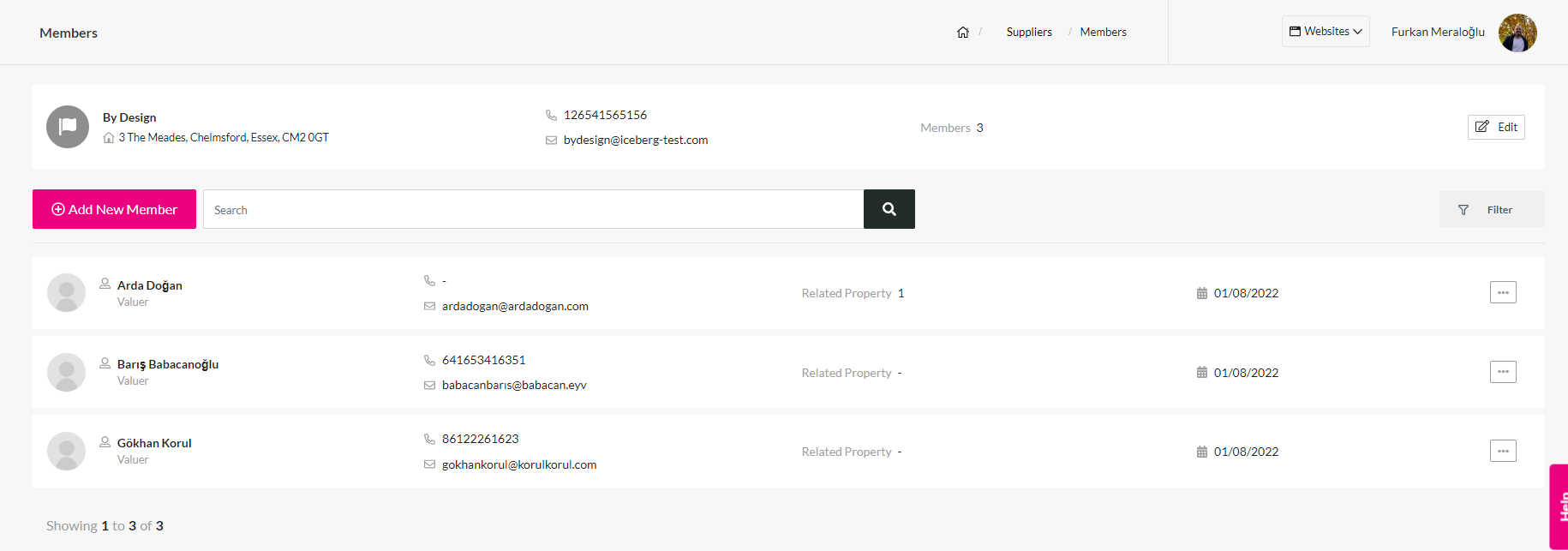Click the bydesign@iceberg-test.com email address
The width and height of the screenshot is (1568, 551).
coord(636,140)
